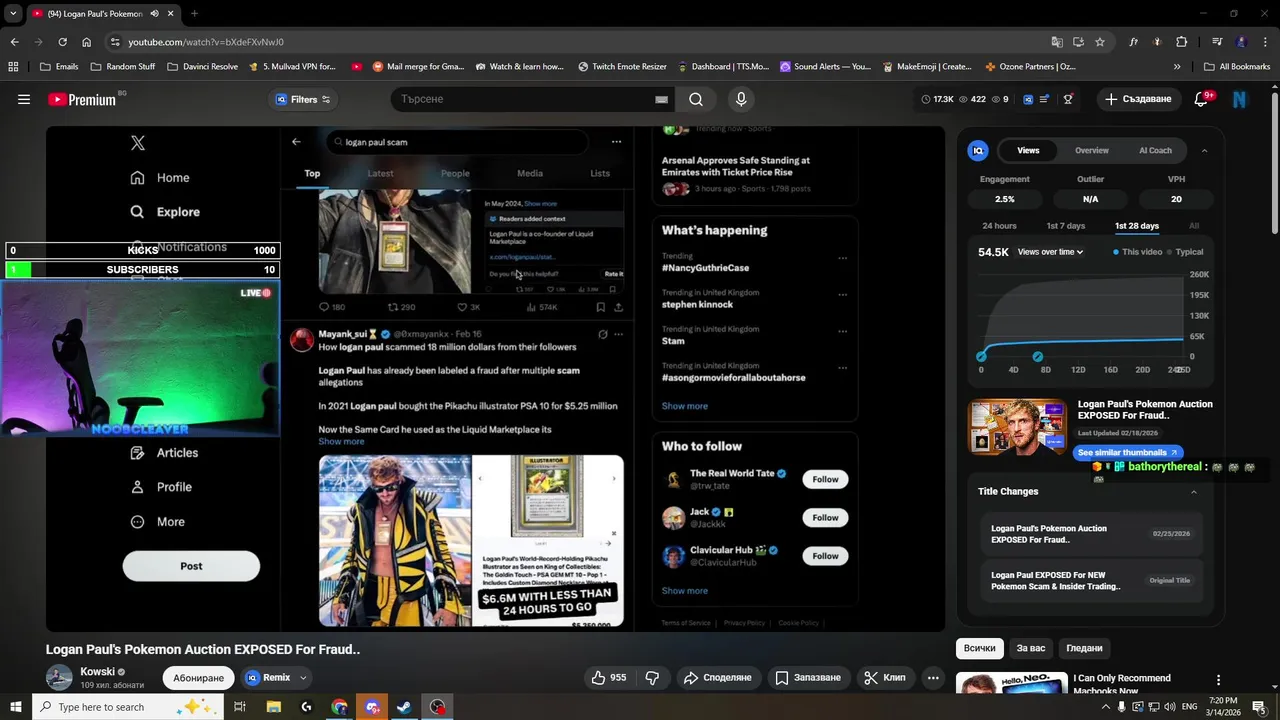The image size is (1280, 720).
Task: Open Chrome apps grid in bookmarks bar
Action: pyautogui.click(x=13, y=66)
